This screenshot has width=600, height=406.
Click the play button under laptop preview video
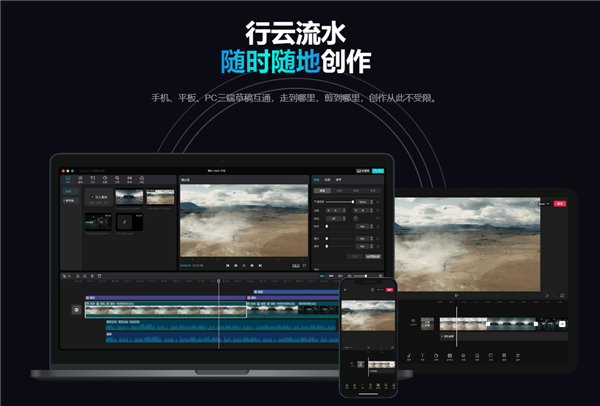coord(244,265)
